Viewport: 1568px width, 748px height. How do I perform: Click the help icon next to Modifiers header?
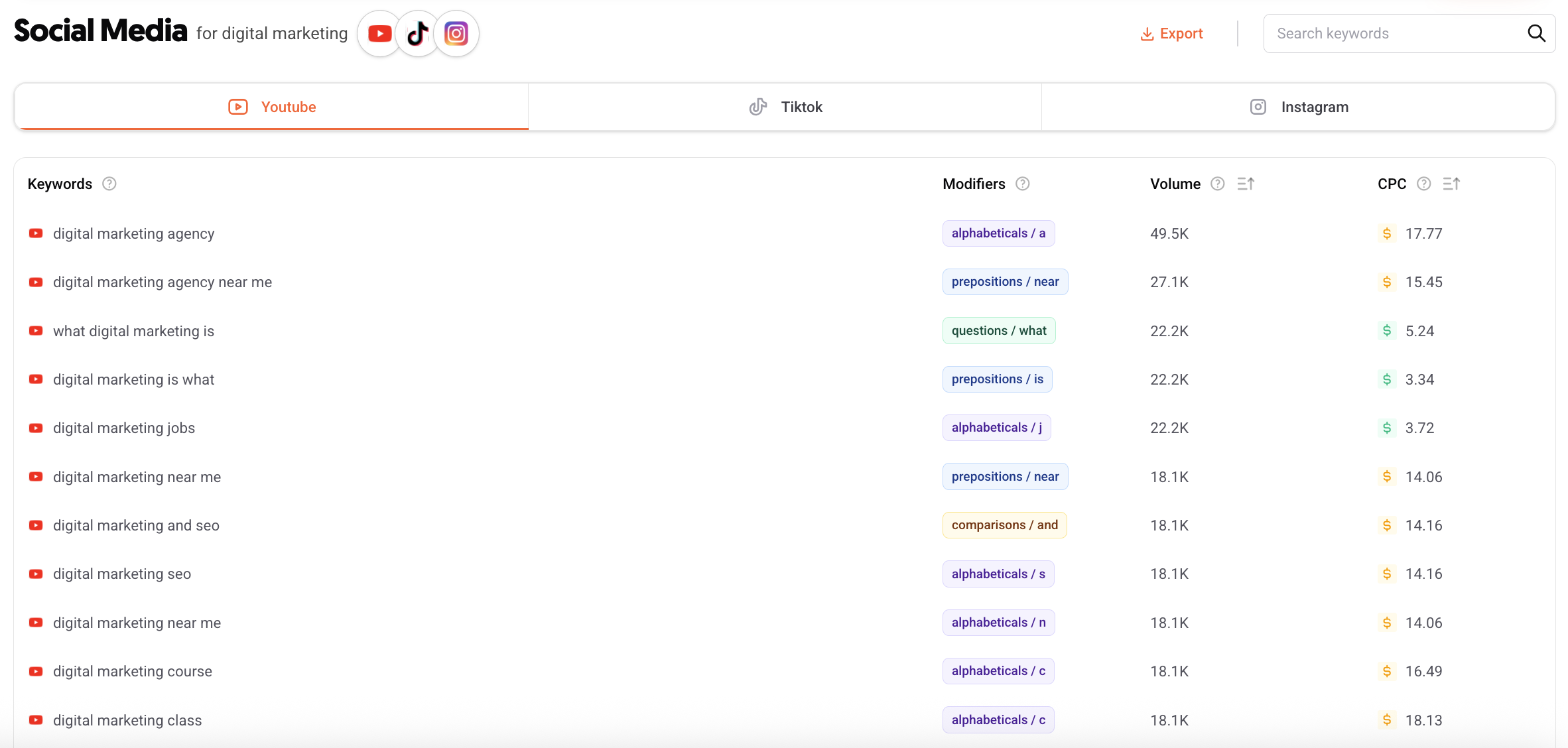point(1022,184)
